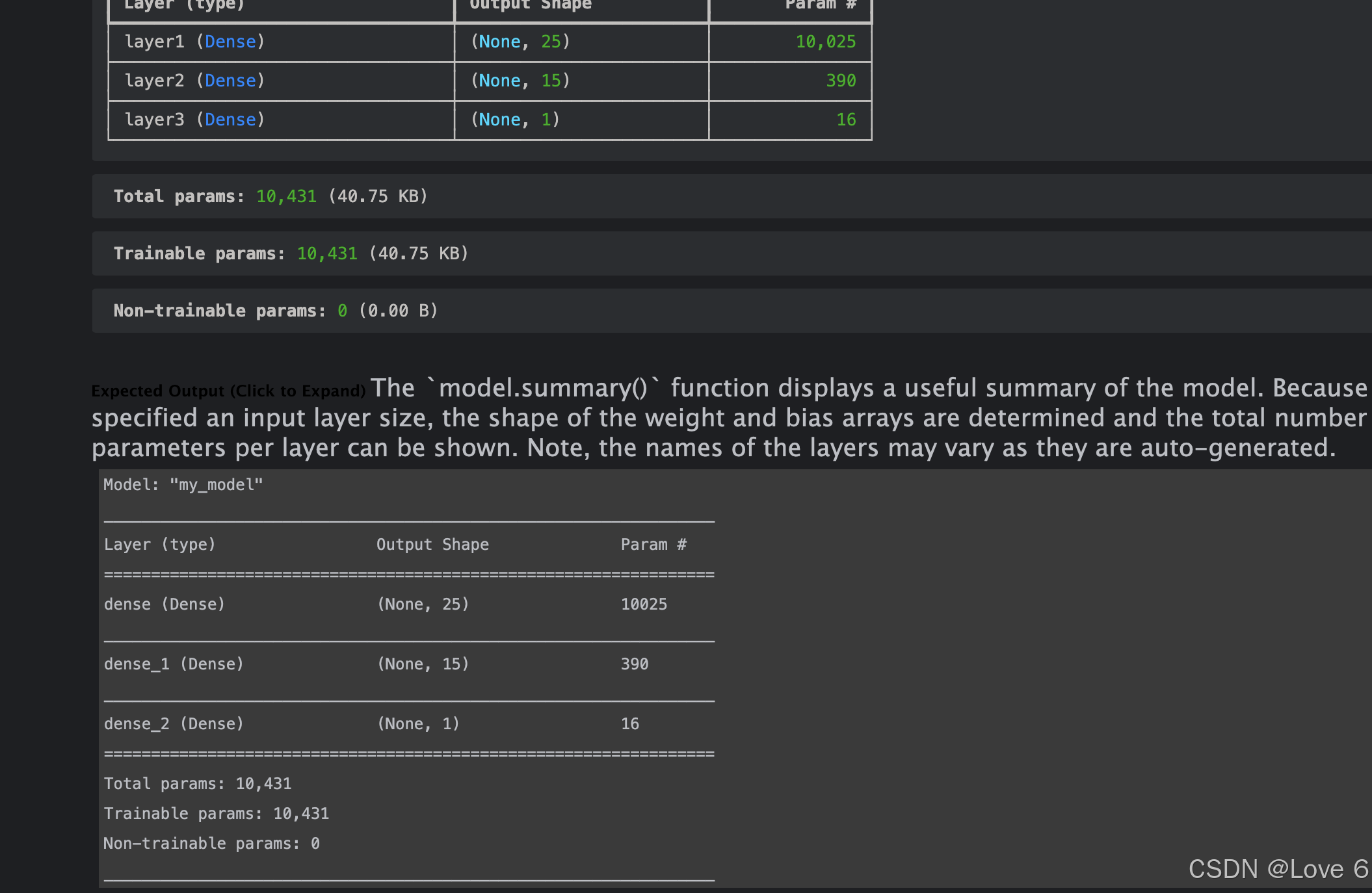Viewport: 1372px width, 893px height.
Task: Click 'Param #' header in expected output
Action: pyautogui.click(x=653, y=545)
